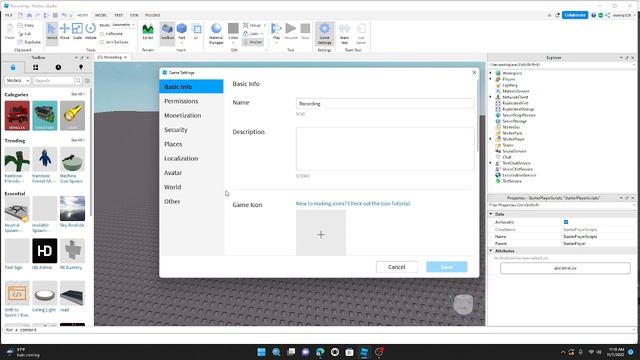The width and height of the screenshot is (640, 360).
Task: Activate the Scale tool
Action: coord(77,31)
